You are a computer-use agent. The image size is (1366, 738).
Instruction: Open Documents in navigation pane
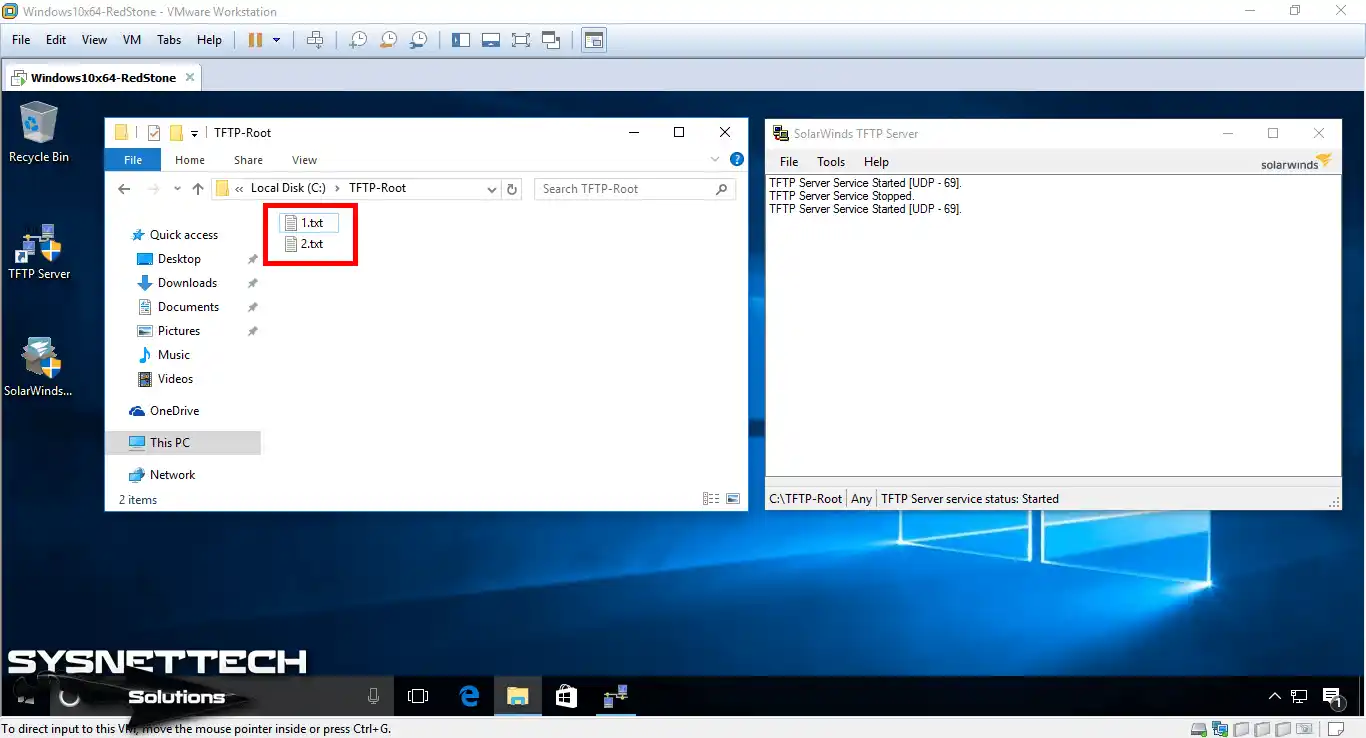click(x=188, y=307)
